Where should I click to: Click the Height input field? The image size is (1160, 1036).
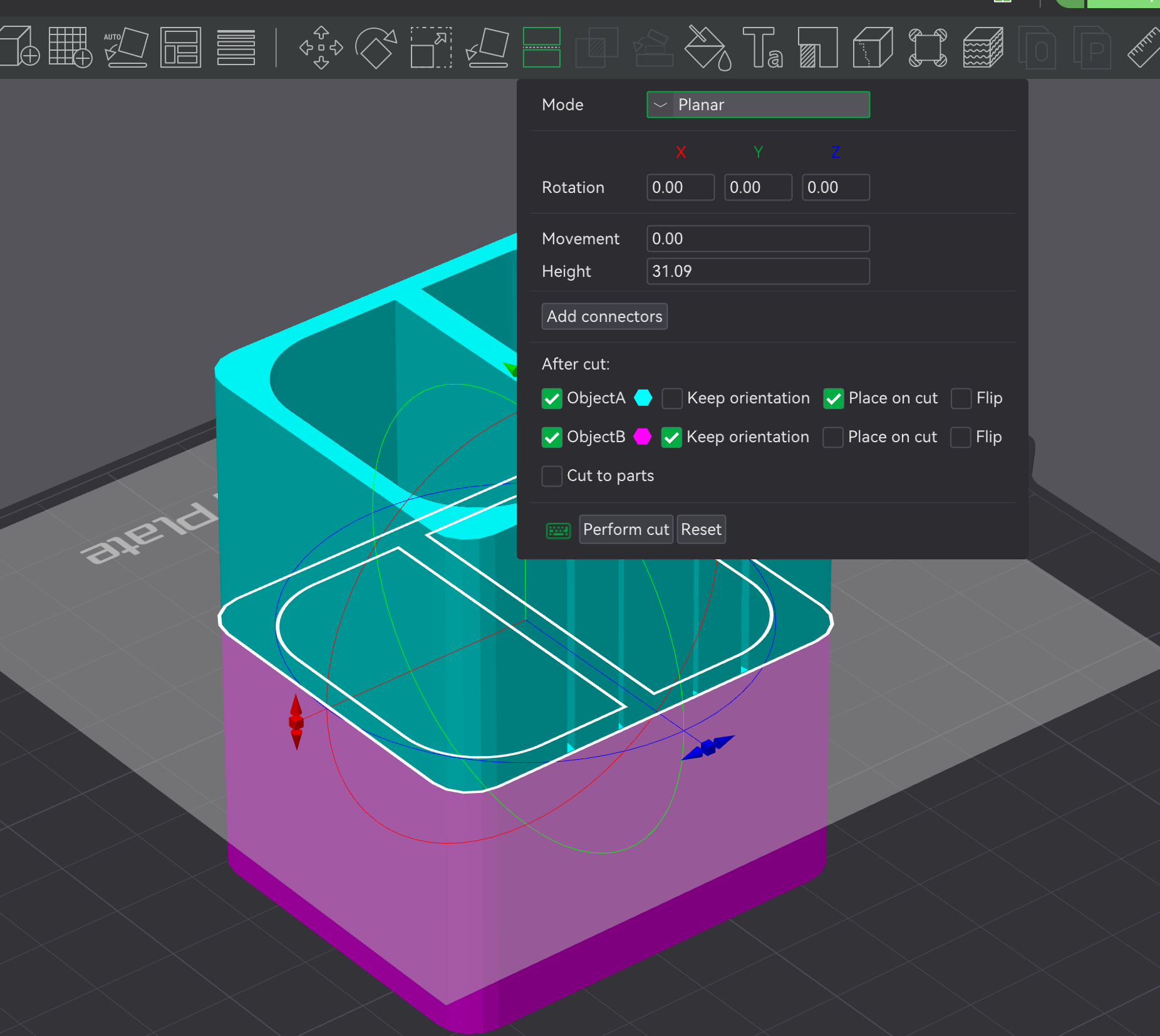758,271
